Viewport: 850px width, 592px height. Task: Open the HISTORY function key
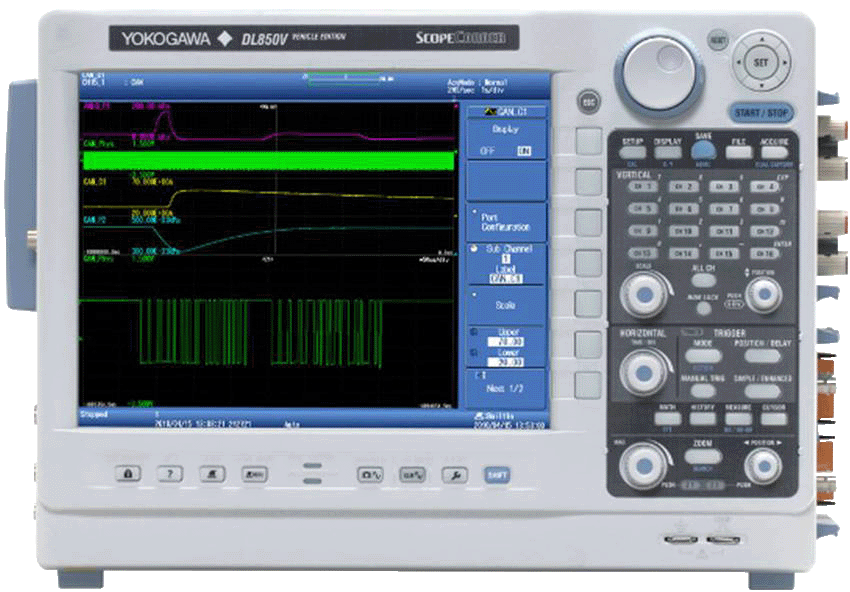pos(703,419)
